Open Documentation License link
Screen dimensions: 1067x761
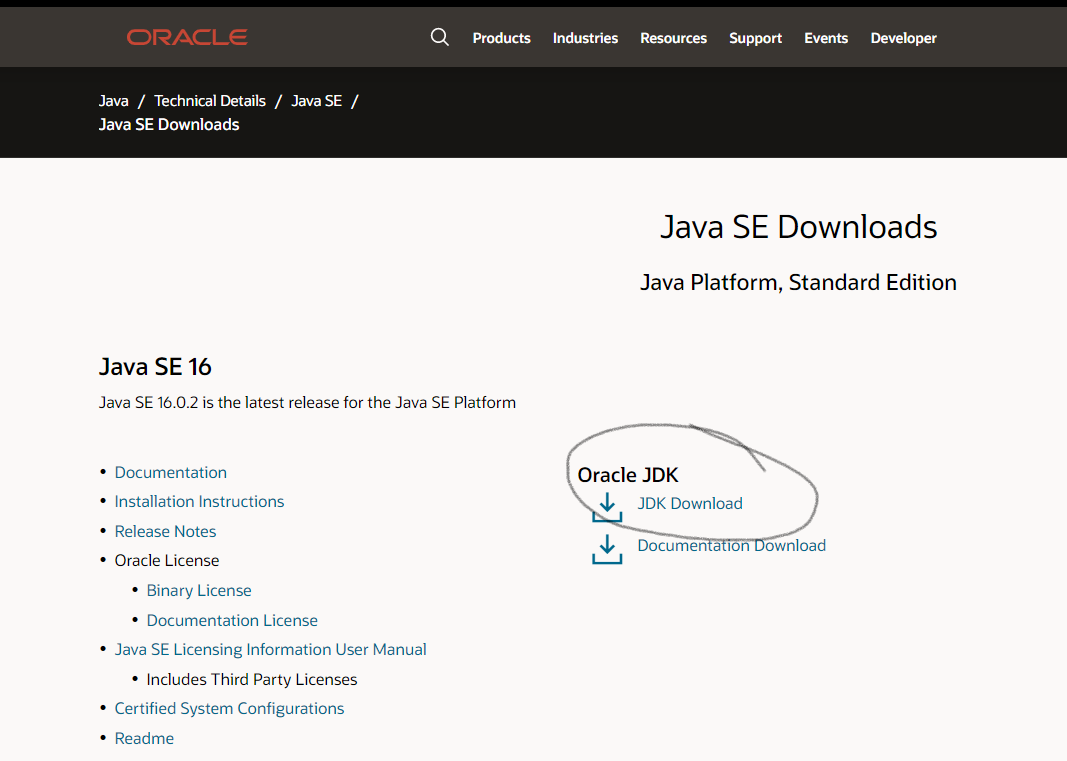coord(232,621)
